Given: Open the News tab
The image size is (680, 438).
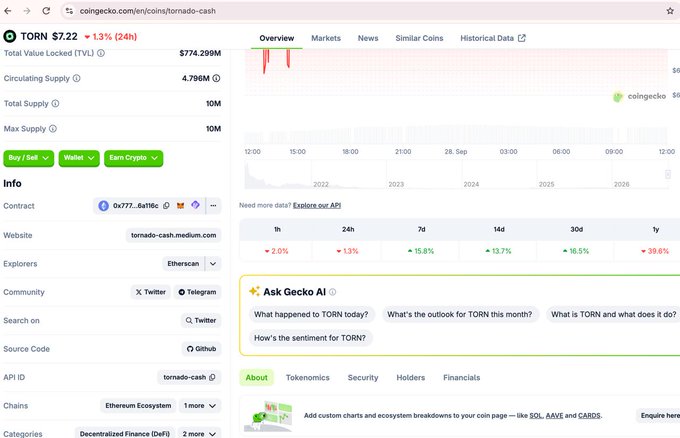Looking at the screenshot, I should point(368,38).
